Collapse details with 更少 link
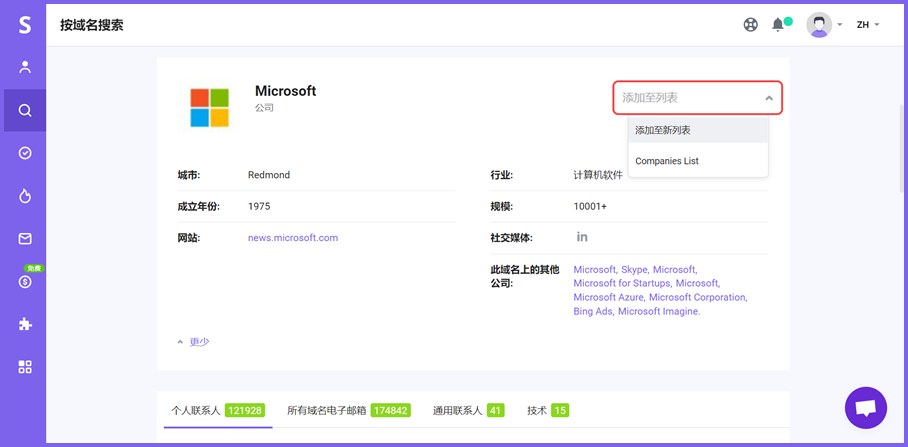 tap(199, 342)
